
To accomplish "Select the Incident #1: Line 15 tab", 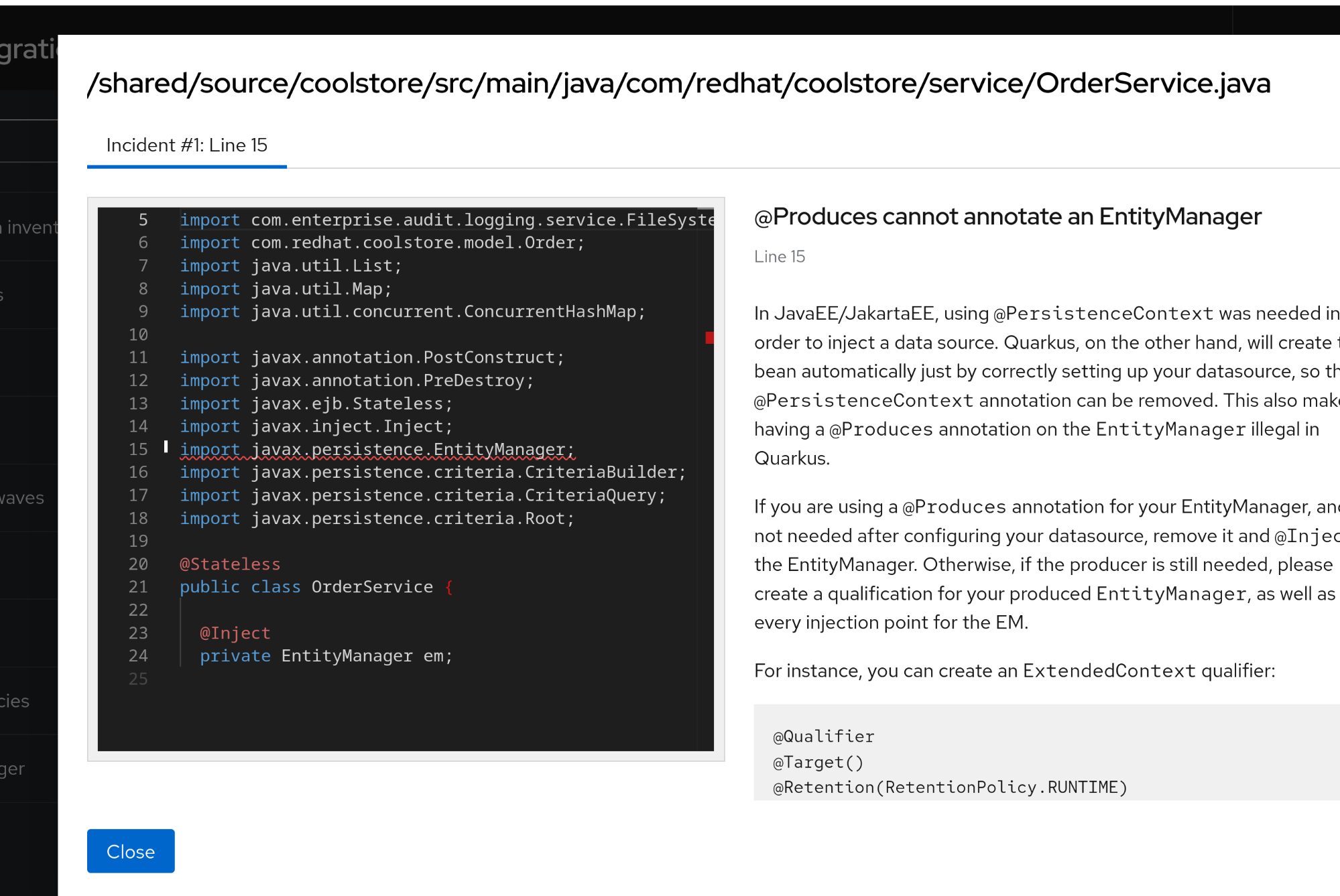I will point(186,145).
